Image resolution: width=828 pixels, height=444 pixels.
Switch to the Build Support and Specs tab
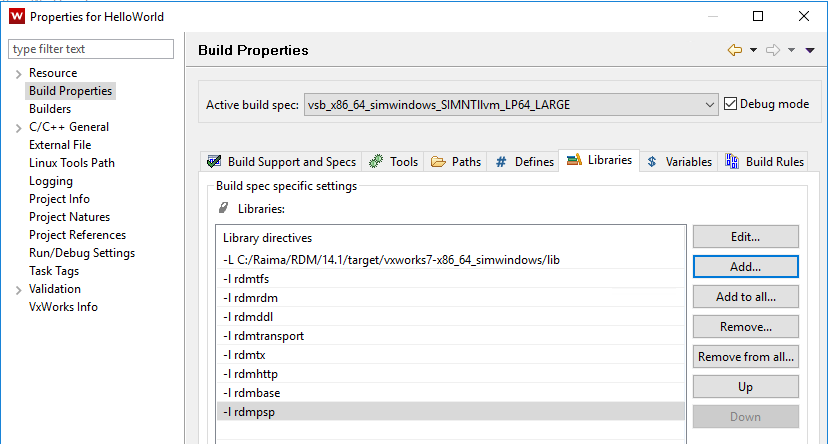coord(281,162)
